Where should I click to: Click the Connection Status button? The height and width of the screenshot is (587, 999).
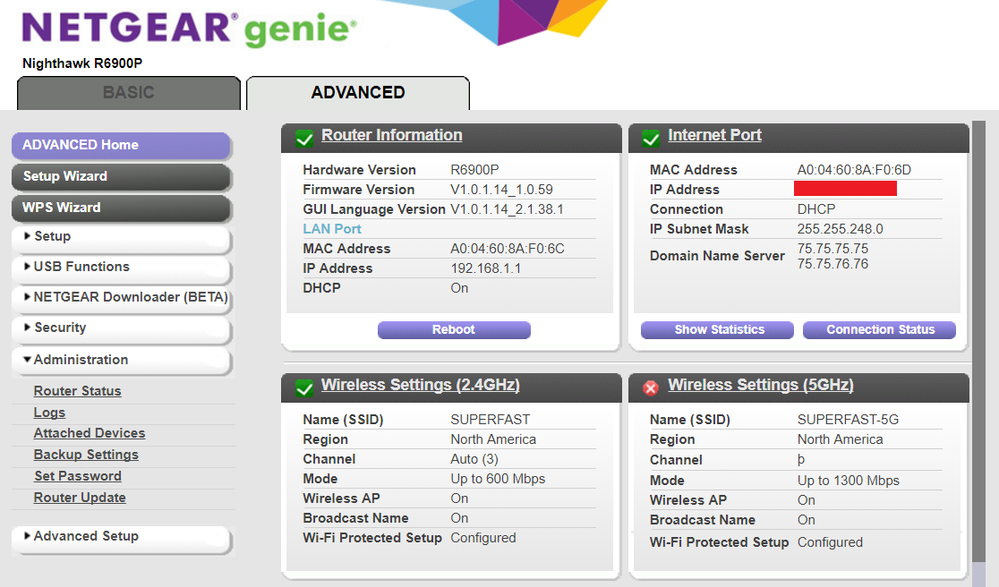[x=879, y=330]
